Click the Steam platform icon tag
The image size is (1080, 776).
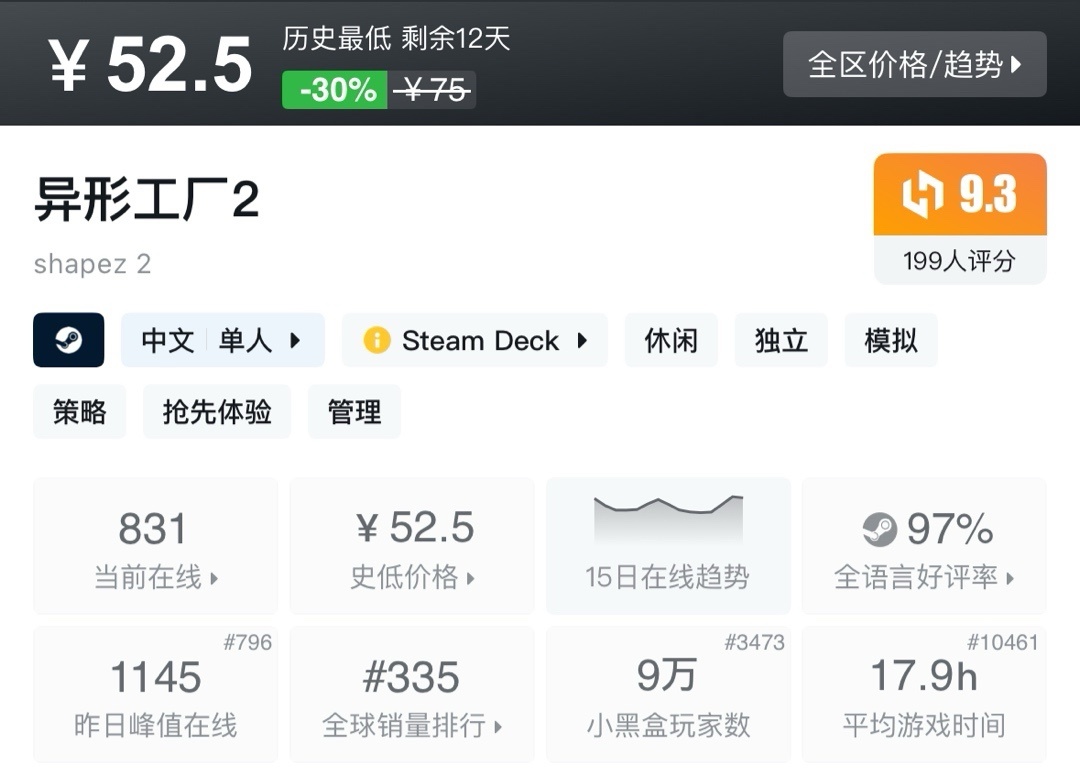pyautogui.click(x=69, y=340)
